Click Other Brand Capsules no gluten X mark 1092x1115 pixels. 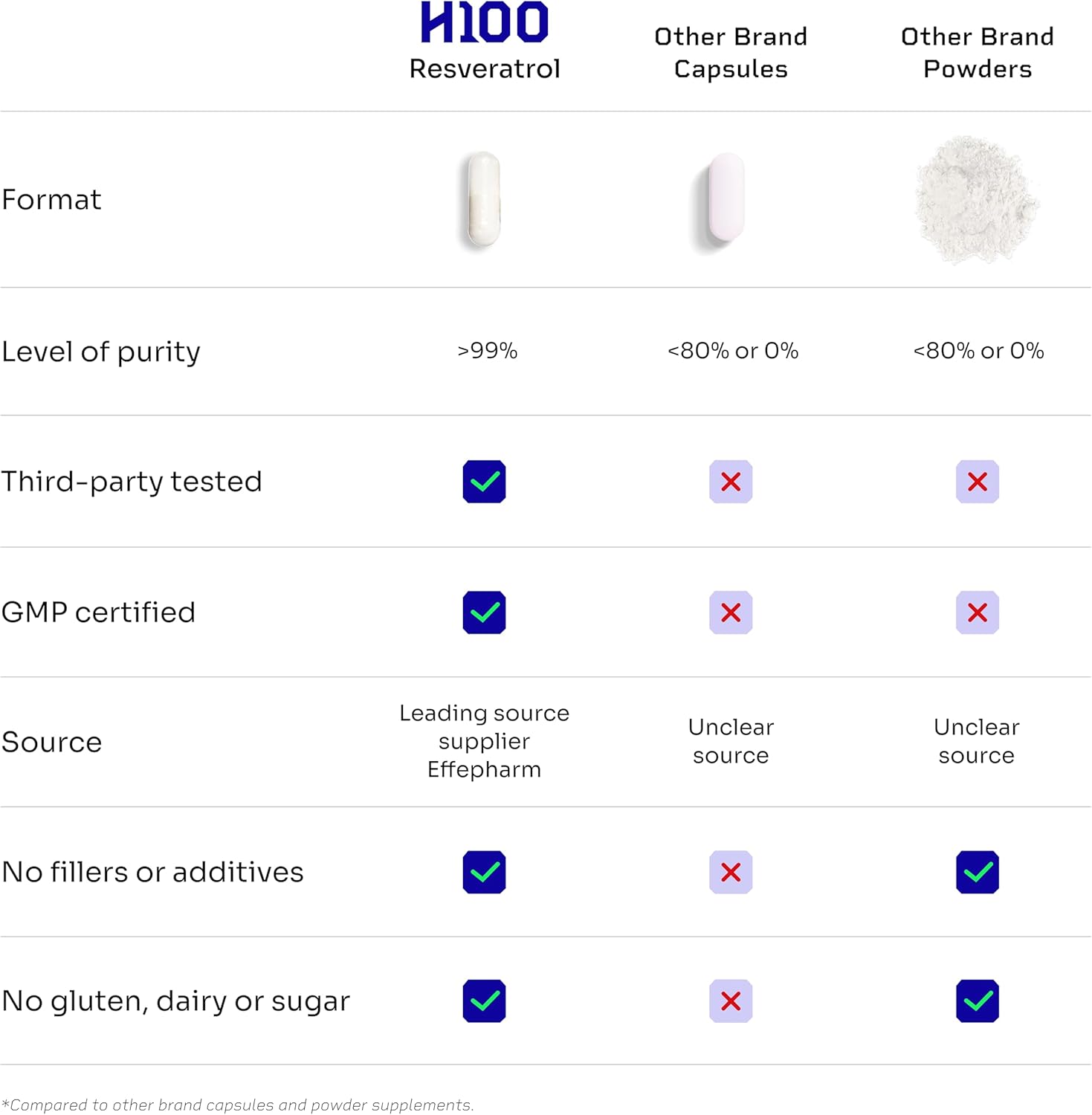[x=731, y=1001]
